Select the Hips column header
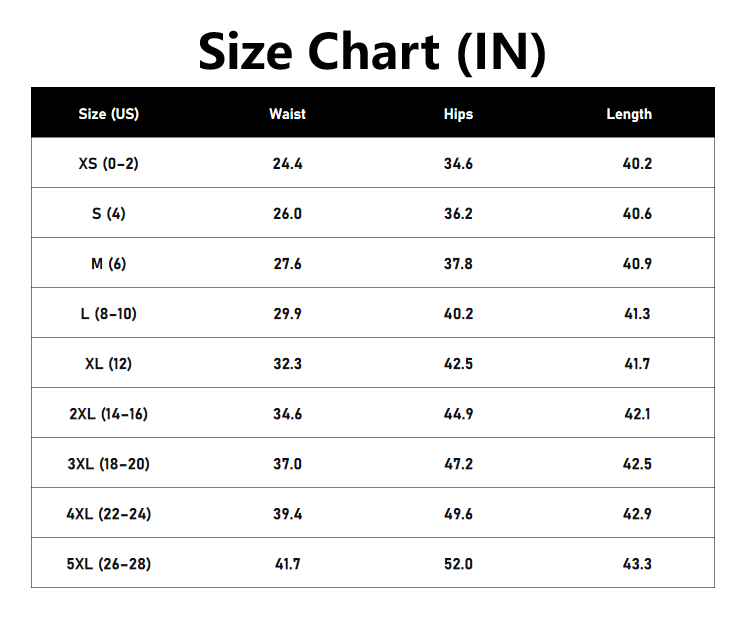The image size is (743, 617). pos(458,114)
